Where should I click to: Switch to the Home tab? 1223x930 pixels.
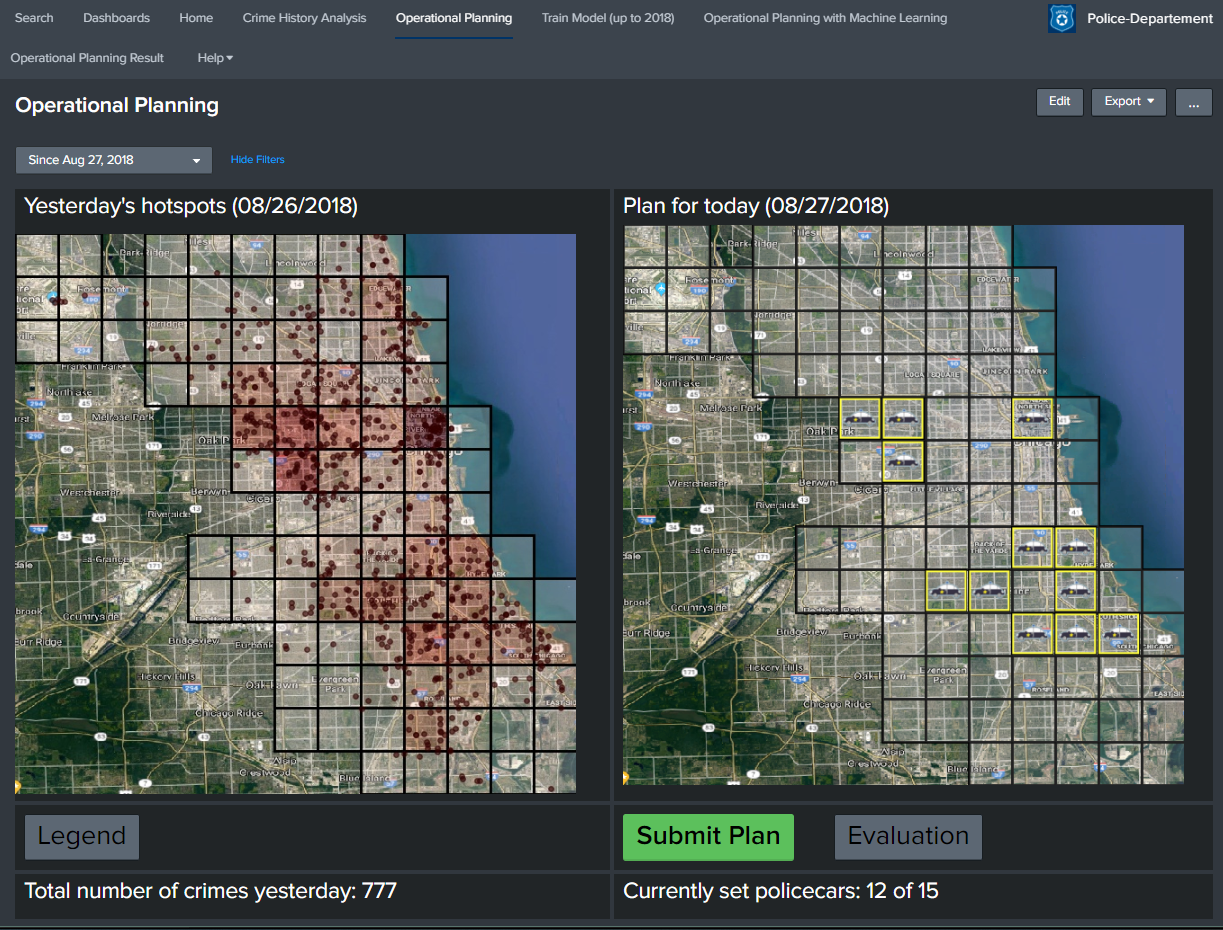tap(196, 18)
